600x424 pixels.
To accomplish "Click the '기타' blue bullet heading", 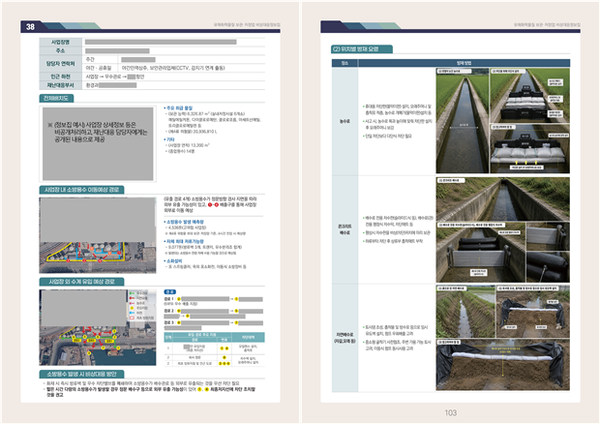I will click(x=169, y=140).
